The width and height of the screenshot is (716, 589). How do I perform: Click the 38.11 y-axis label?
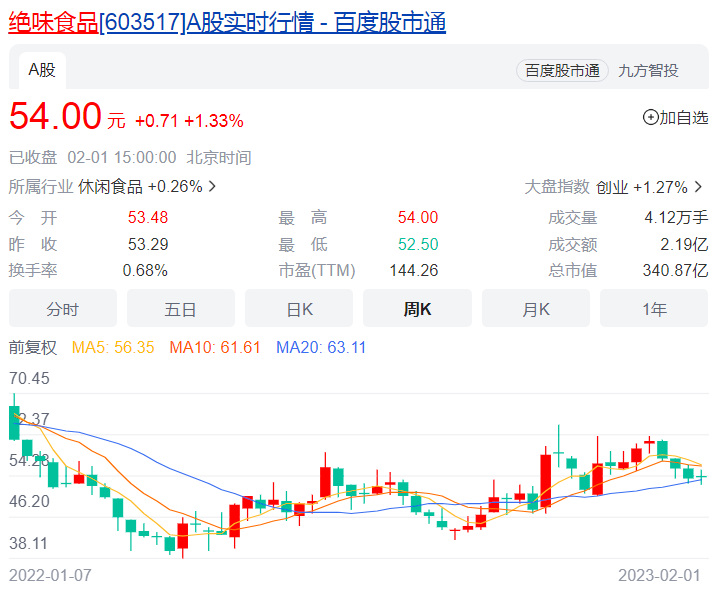[28, 543]
